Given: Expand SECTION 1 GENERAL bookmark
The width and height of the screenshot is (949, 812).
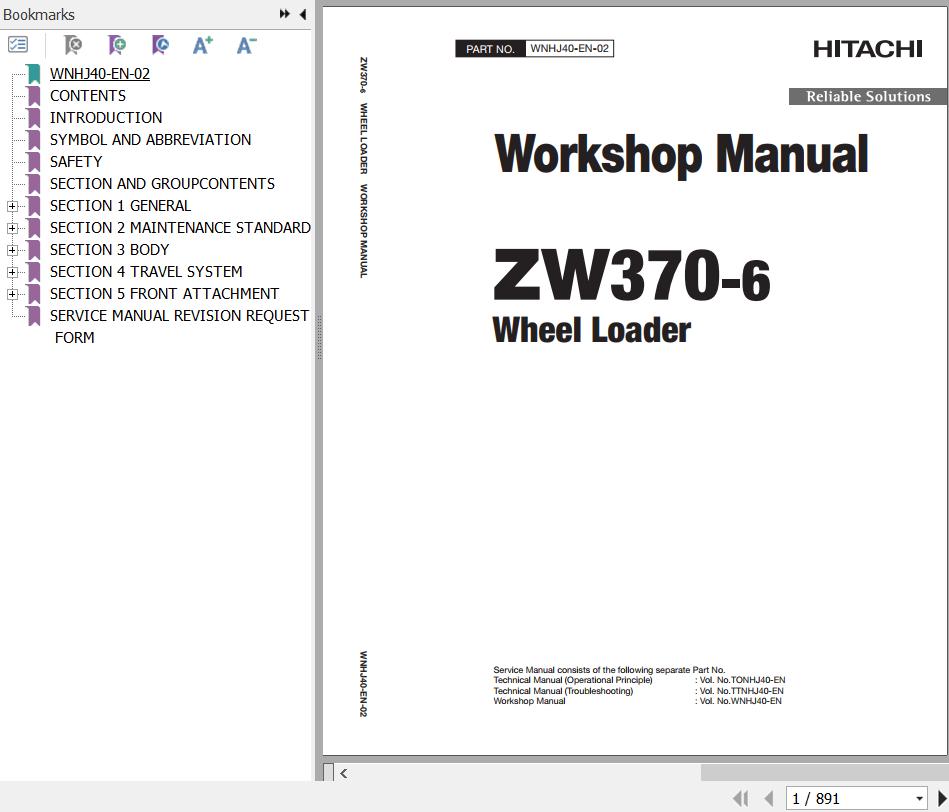Looking at the screenshot, I should click(12, 206).
